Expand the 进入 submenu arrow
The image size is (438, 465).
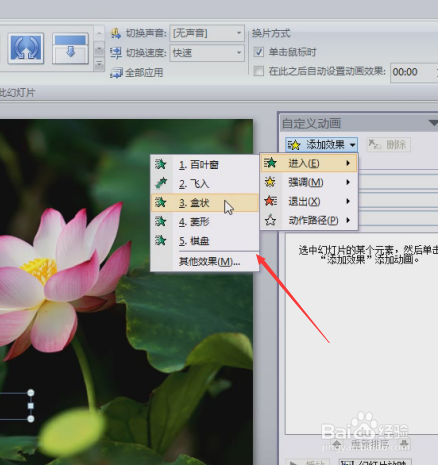coord(348,163)
